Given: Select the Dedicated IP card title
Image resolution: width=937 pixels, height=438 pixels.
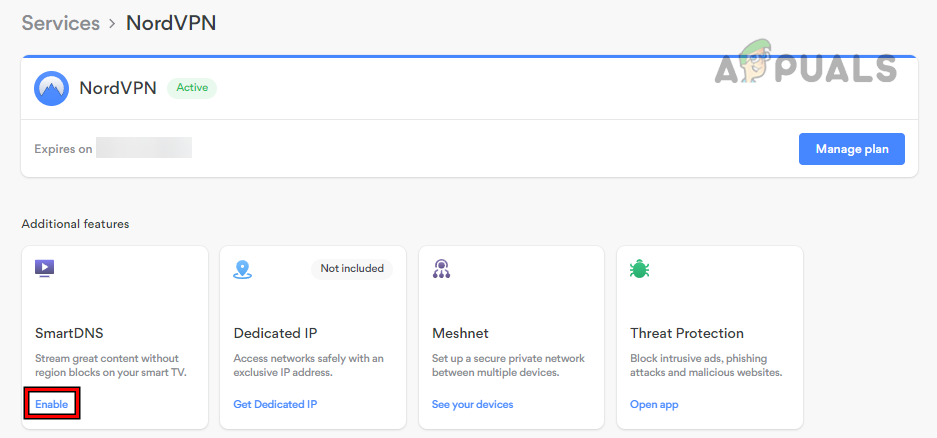Looking at the screenshot, I should pyautogui.click(x=275, y=333).
